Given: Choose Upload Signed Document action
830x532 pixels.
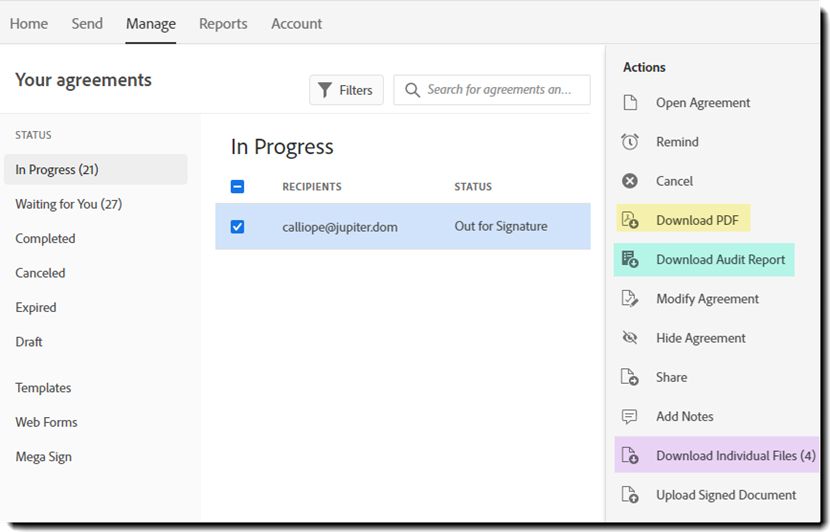Looking at the screenshot, I should (x=726, y=495).
